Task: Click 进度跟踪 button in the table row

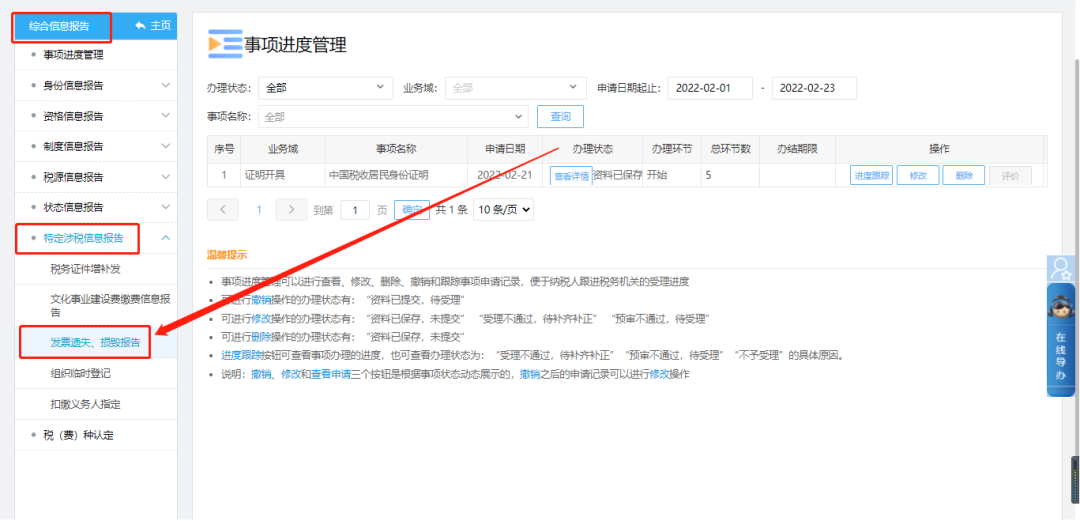Action: [871, 175]
